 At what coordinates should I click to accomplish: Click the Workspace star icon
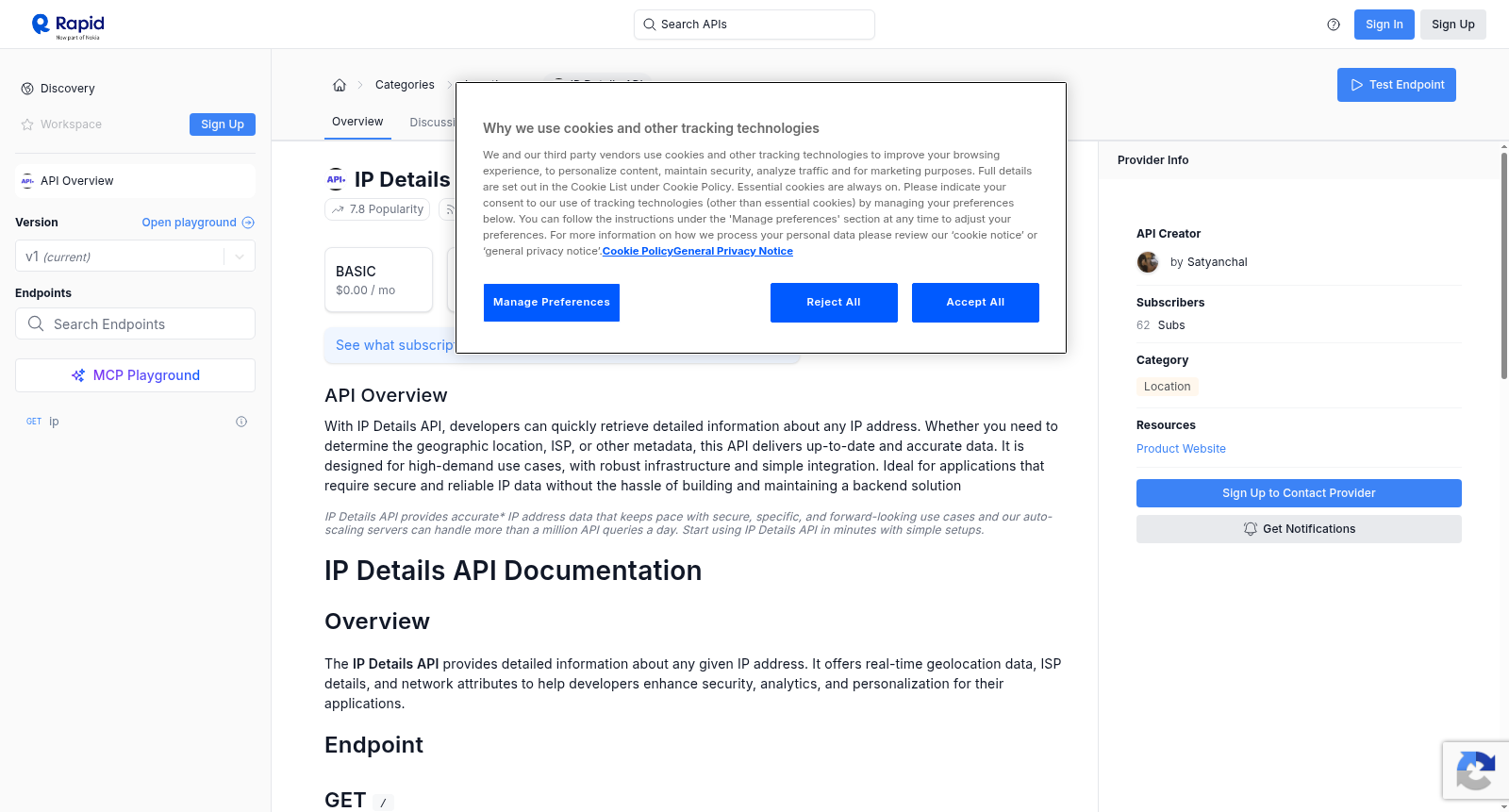pos(27,124)
